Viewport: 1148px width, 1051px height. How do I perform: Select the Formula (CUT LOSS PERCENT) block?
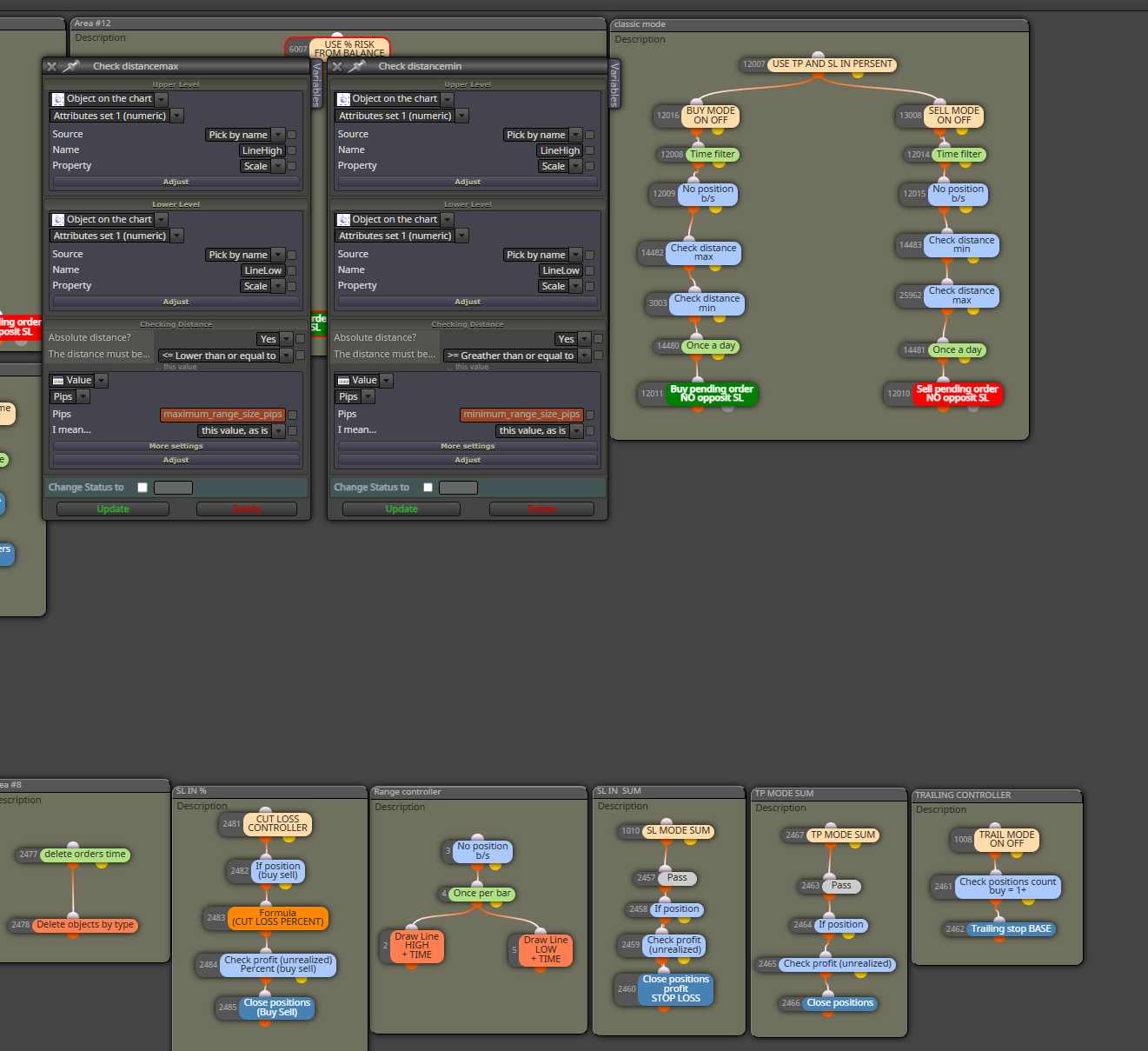coord(278,918)
